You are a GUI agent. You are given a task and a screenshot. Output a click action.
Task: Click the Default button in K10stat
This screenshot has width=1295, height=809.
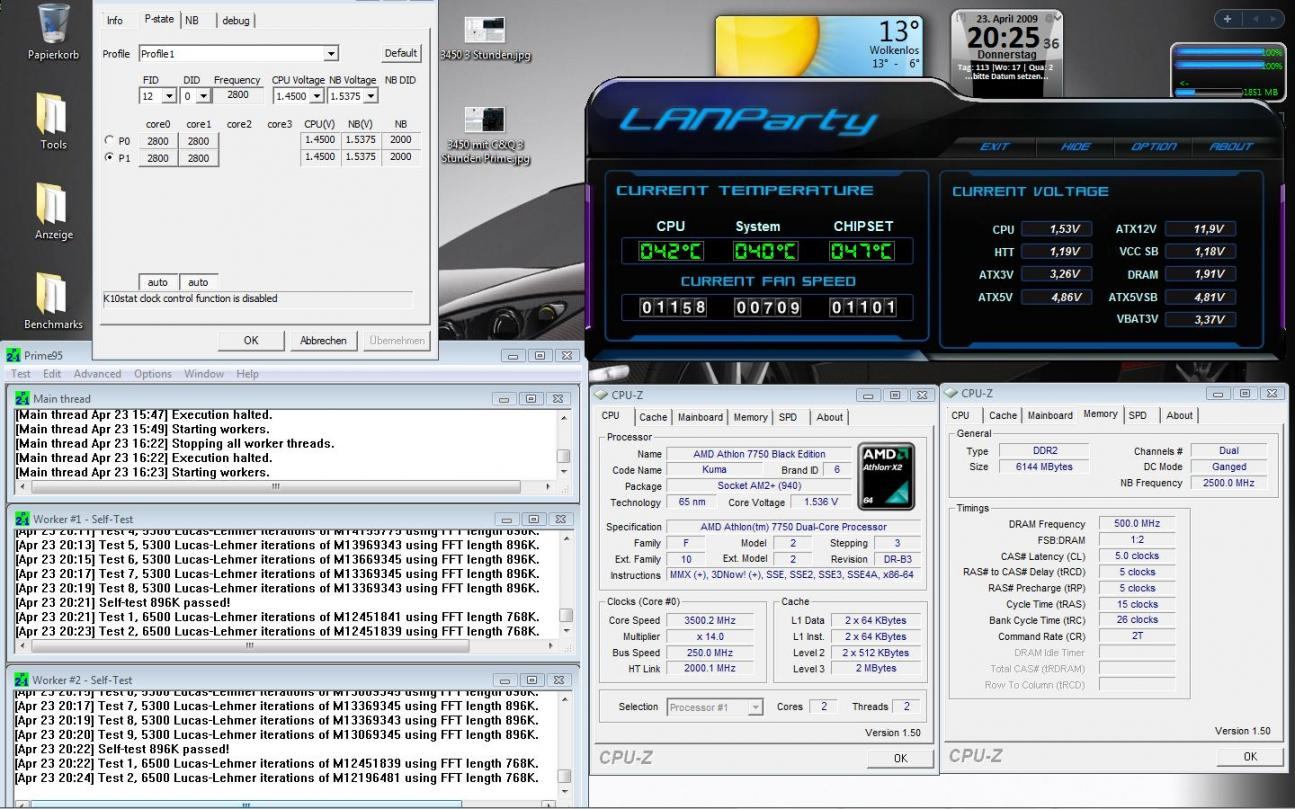[401, 53]
